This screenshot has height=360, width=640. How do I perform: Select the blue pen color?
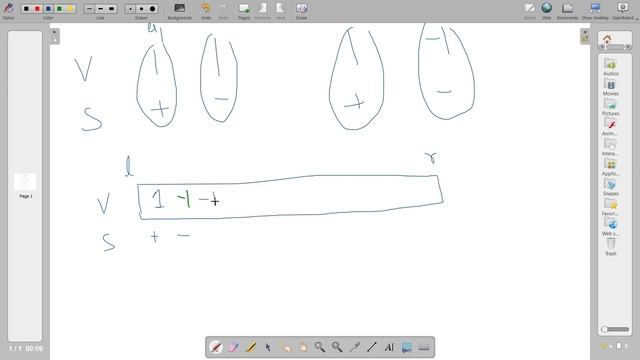pyautogui.click(x=48, y=9)
